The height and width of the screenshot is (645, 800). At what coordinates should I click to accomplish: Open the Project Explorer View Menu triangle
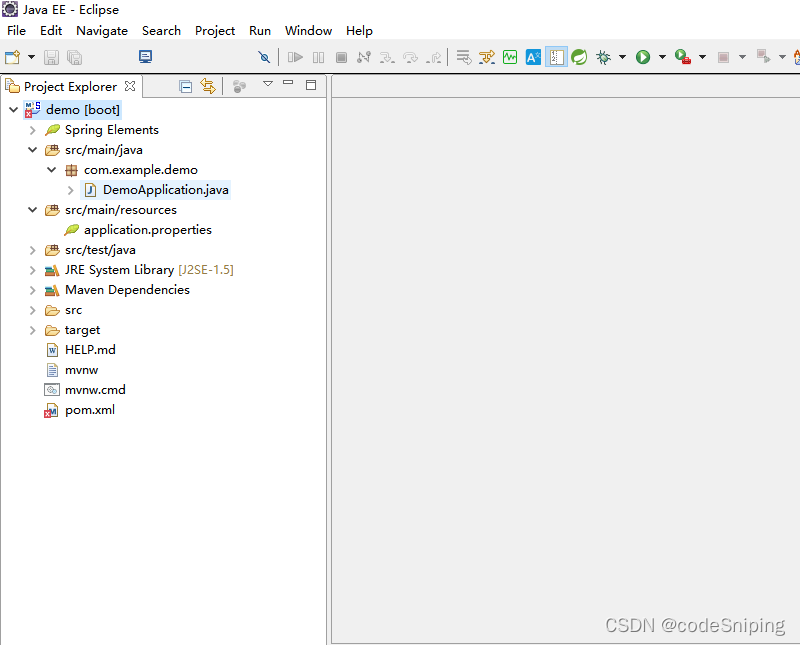[268, 83]
